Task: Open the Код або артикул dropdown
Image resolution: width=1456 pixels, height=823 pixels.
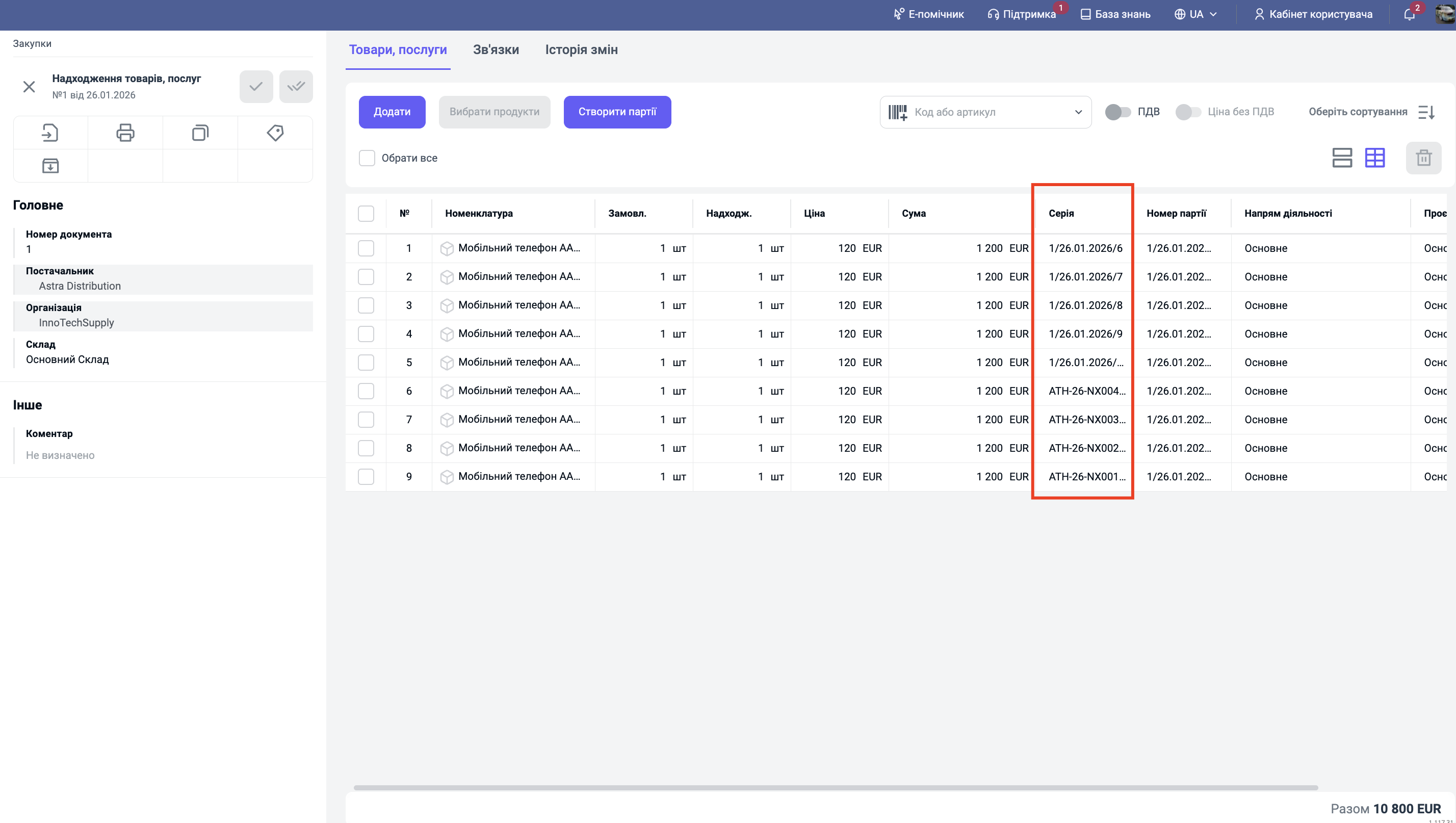Action: [1078, 112]
